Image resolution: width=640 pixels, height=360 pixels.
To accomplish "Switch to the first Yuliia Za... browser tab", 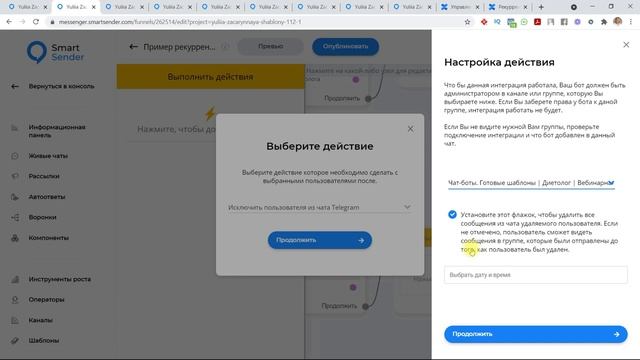I will 28,7.
